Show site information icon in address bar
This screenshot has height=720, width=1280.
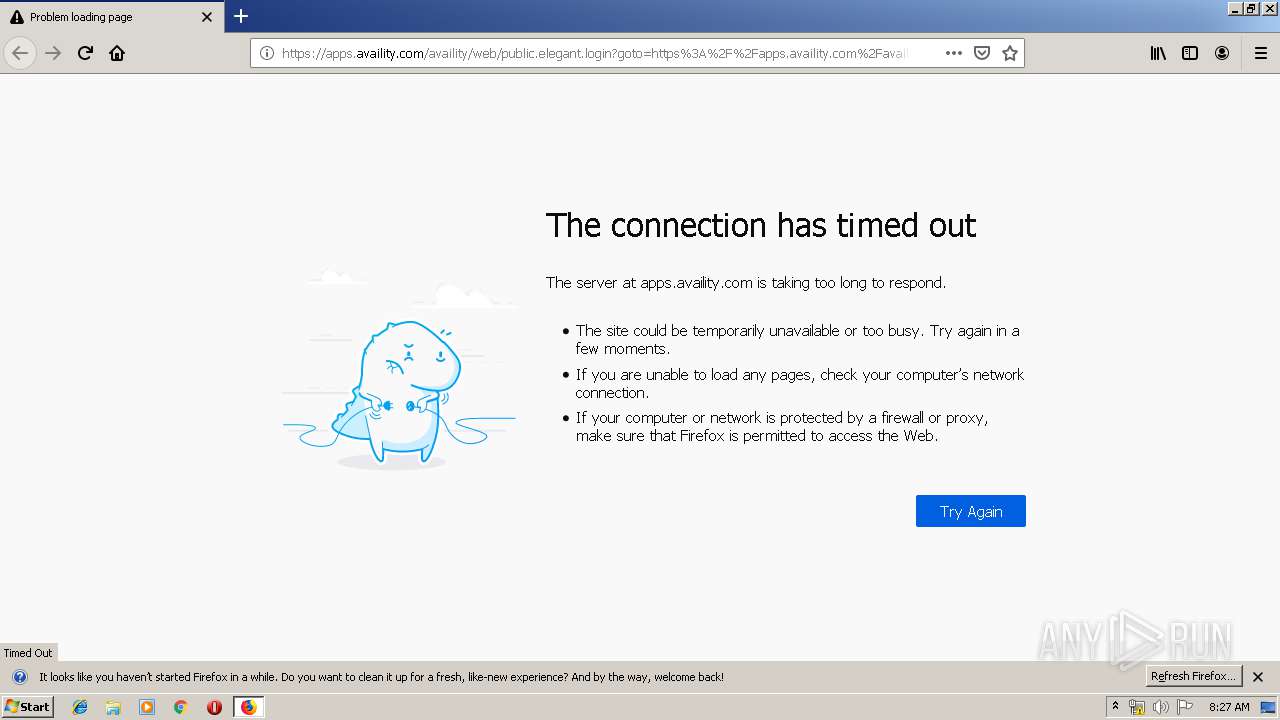(x=267, y=53)
